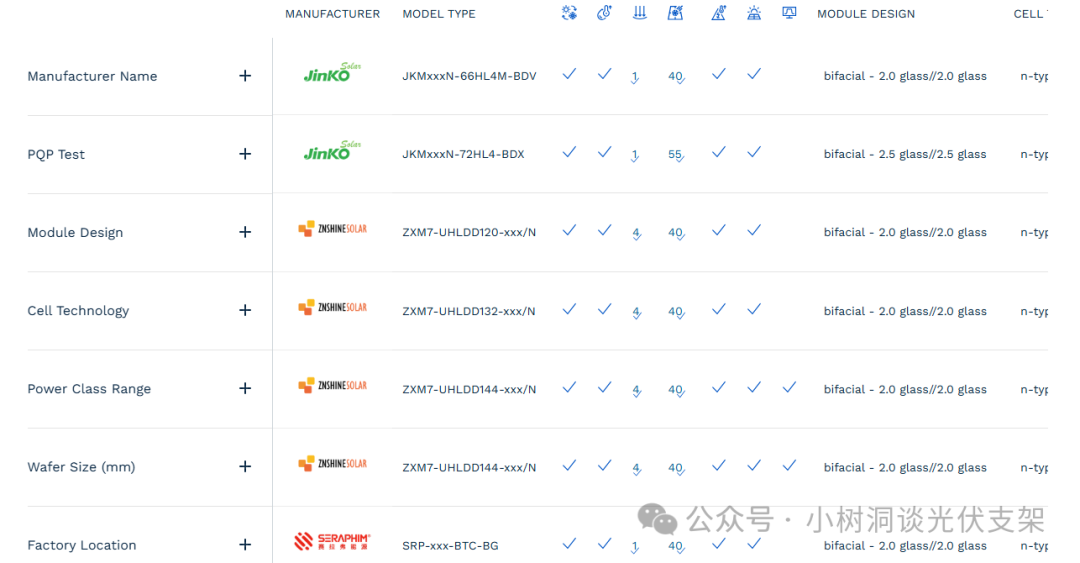Click damp heat checkmark for JKMxxxN-66HL4M-BDV
Screen dimensions: 1080x563
604,74
